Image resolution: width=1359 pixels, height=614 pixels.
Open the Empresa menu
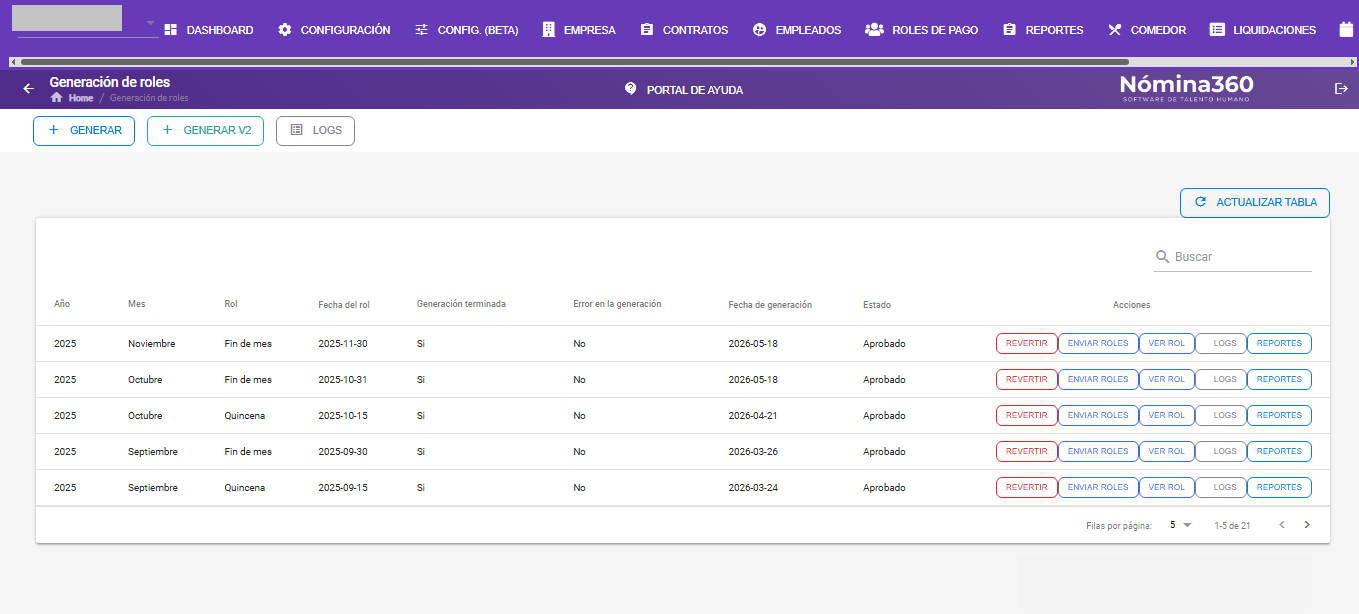[x=579, y=30]
